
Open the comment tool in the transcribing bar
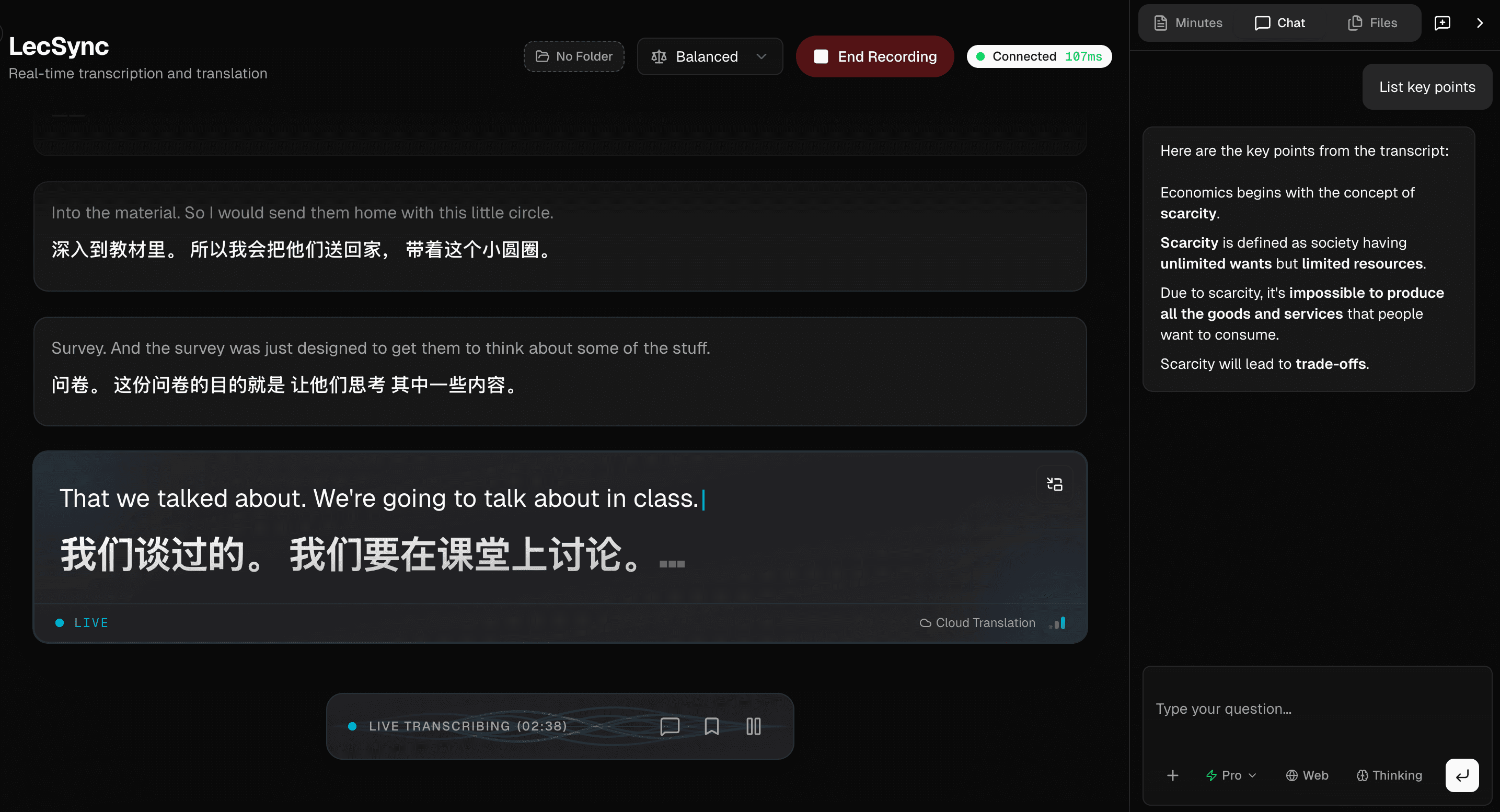coord(670,726)
